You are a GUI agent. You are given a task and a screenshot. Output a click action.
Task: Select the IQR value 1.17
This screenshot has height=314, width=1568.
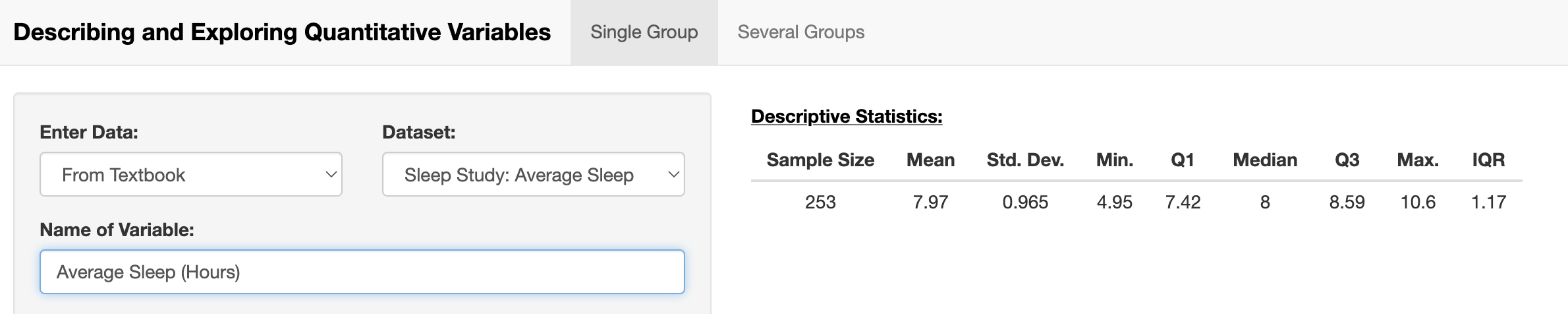coord(1488,202)
